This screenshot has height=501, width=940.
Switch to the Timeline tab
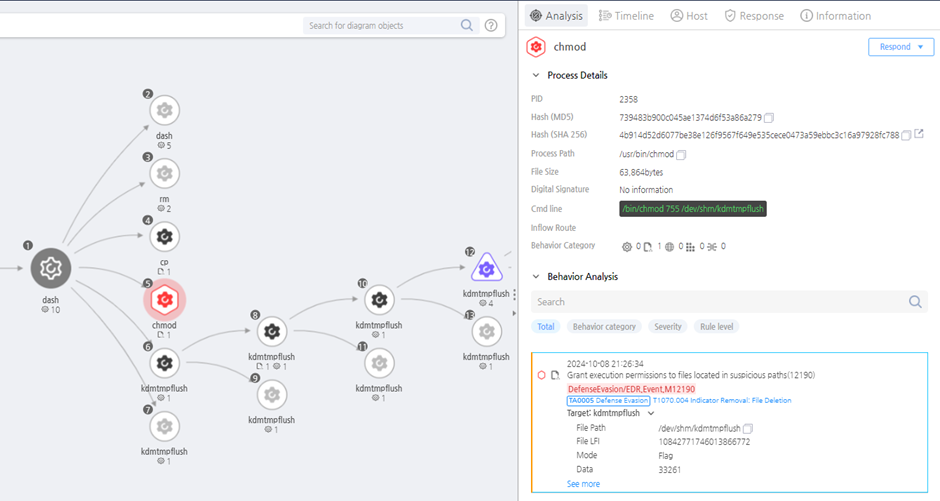coord(625,16)
